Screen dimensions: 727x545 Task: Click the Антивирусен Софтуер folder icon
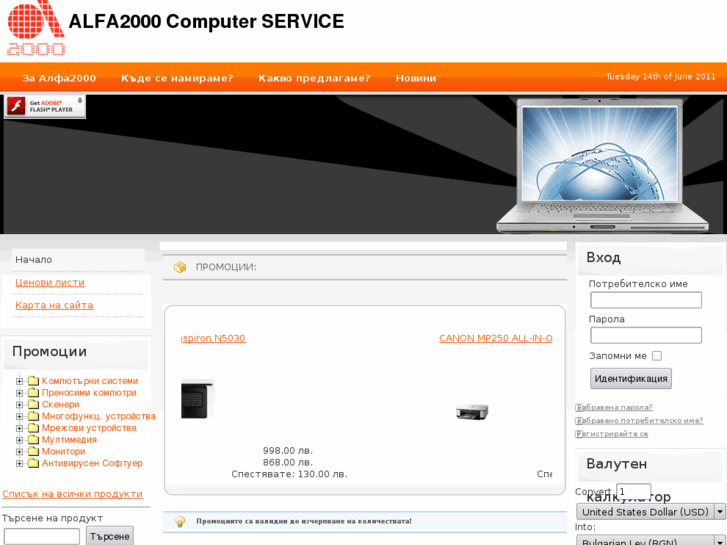tap(33, 463)
